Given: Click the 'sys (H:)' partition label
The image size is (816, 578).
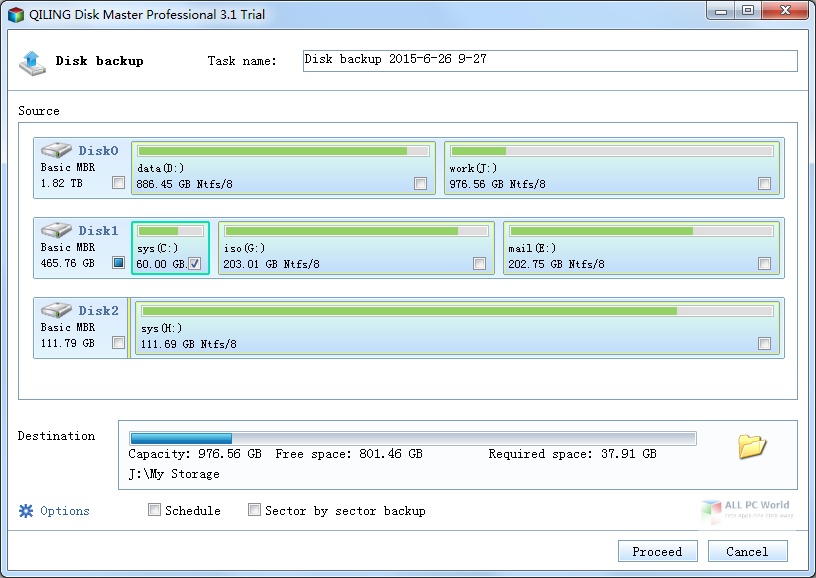Looking at the screenshot, I should (x=161, y=328).
